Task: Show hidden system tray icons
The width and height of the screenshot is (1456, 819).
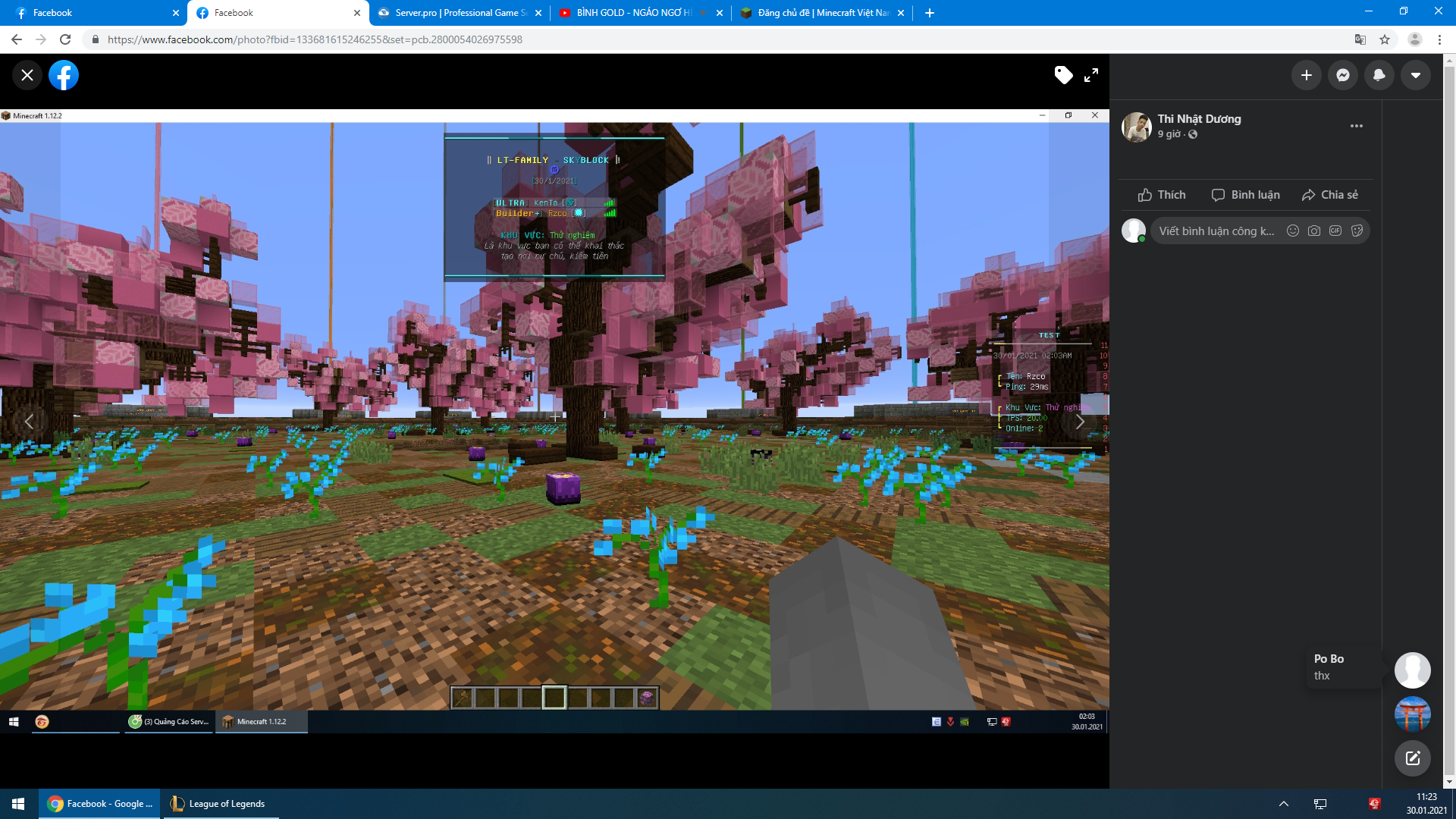Action: [x=1284, y=804]
